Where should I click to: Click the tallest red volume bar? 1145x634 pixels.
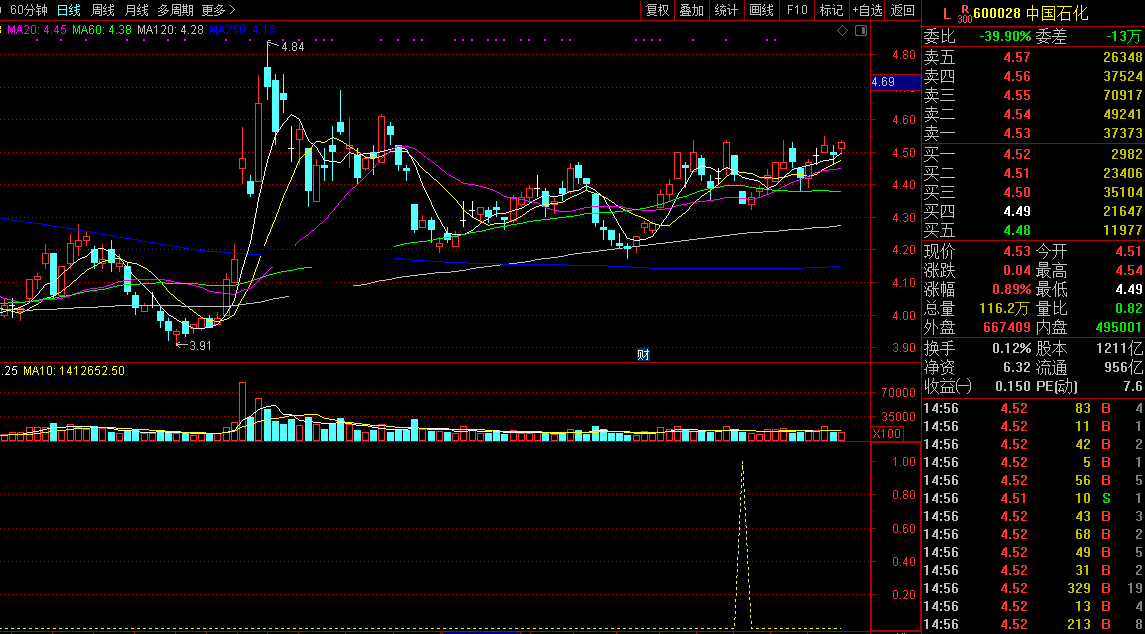click(242, 411)
